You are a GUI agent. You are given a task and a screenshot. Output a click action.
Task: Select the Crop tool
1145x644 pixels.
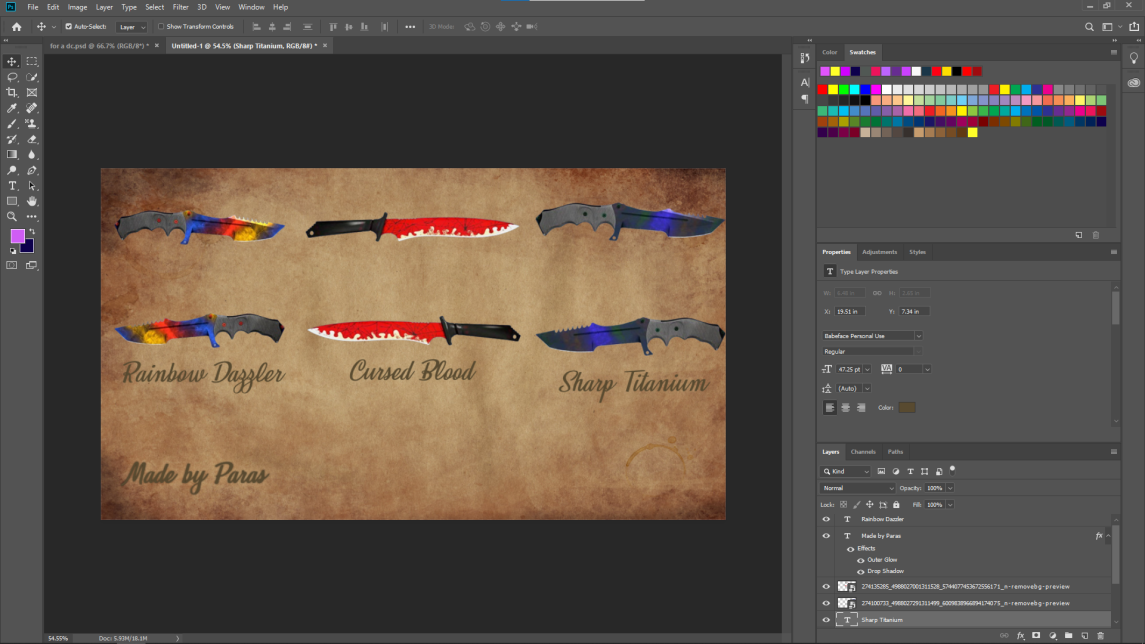[12, 92]
